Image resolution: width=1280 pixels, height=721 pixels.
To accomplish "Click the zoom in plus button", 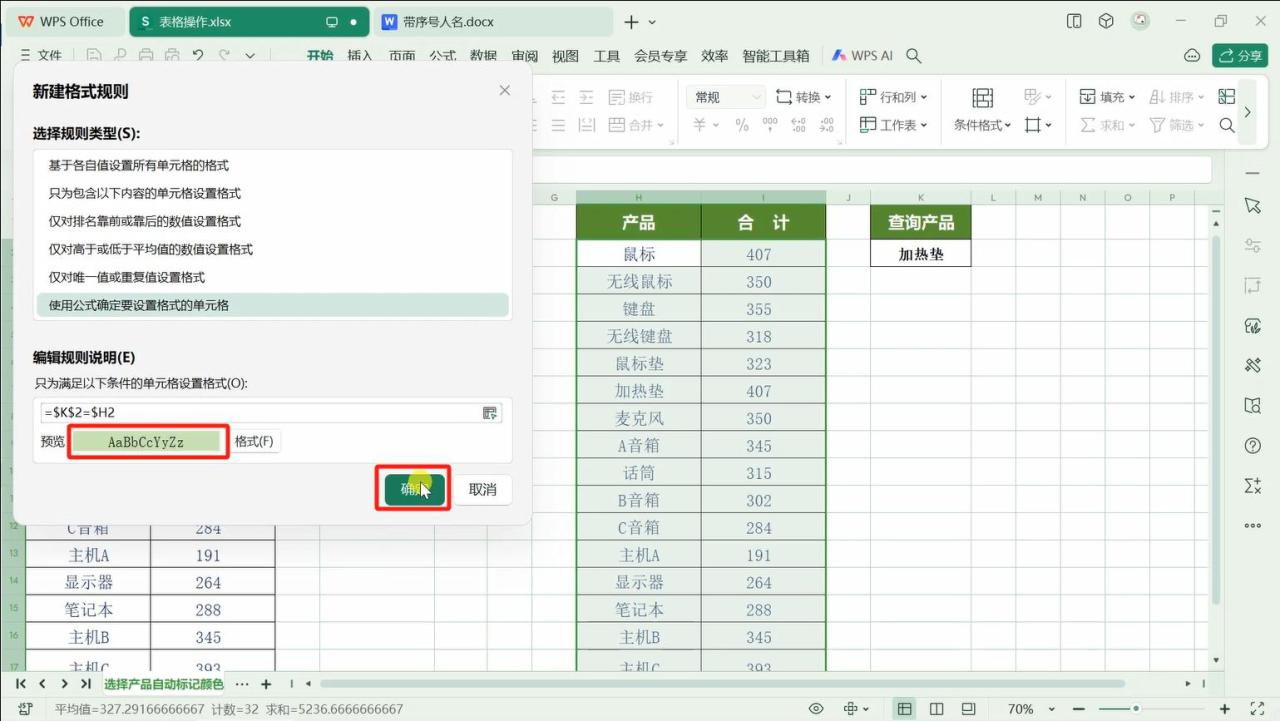I will point(1225,709).
